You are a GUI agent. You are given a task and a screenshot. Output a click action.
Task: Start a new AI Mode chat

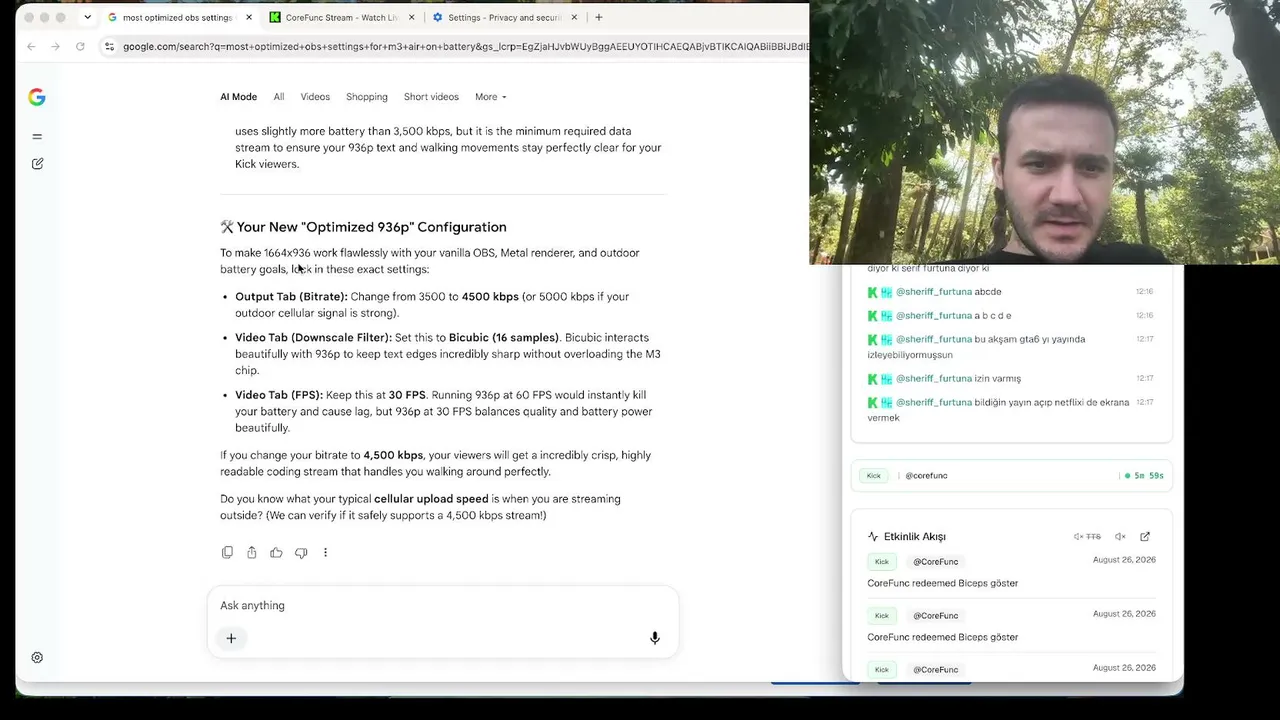pos(37,163)
